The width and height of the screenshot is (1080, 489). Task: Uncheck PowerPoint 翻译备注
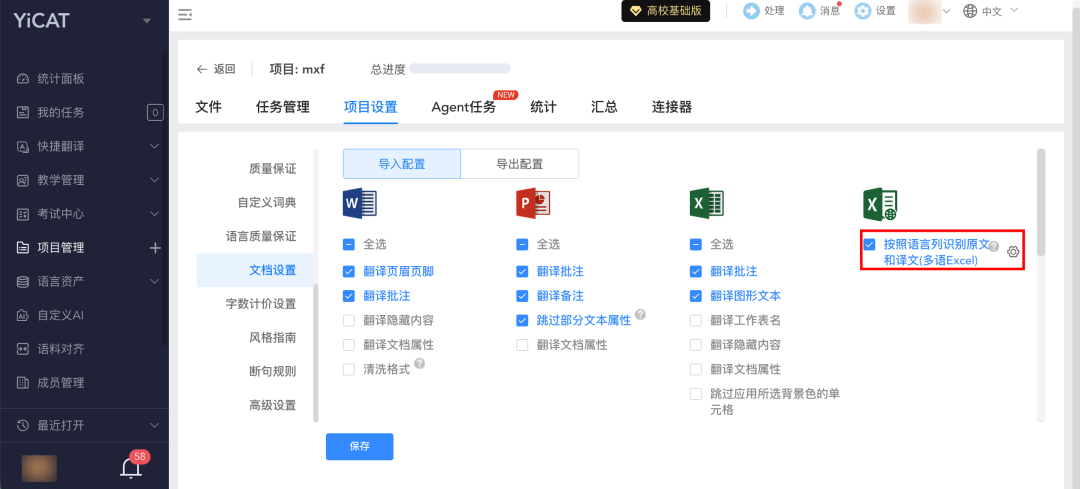pyautogui.click(x=522, y=295)
